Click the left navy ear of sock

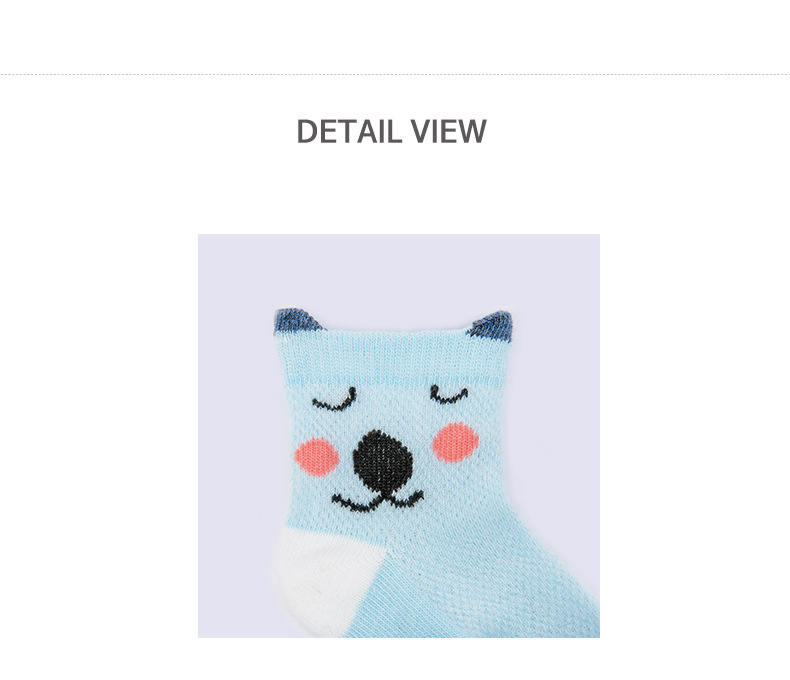297,322
